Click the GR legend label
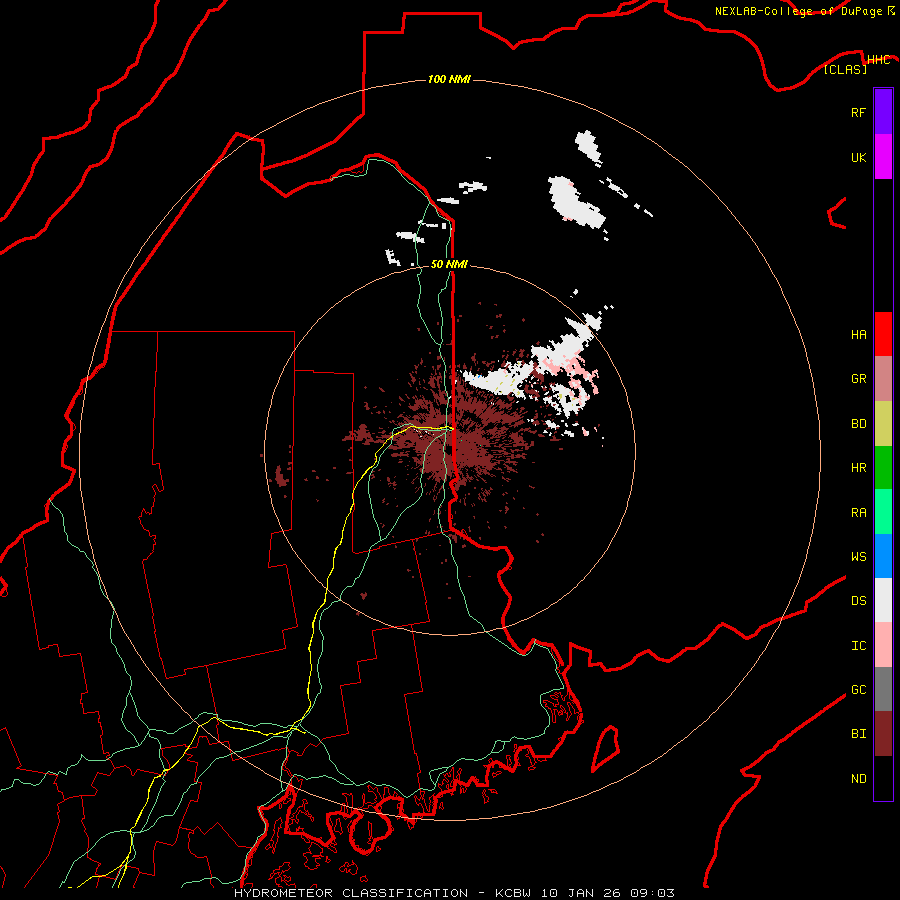Screen dimensions: 900x900 [x=858, y=379]
